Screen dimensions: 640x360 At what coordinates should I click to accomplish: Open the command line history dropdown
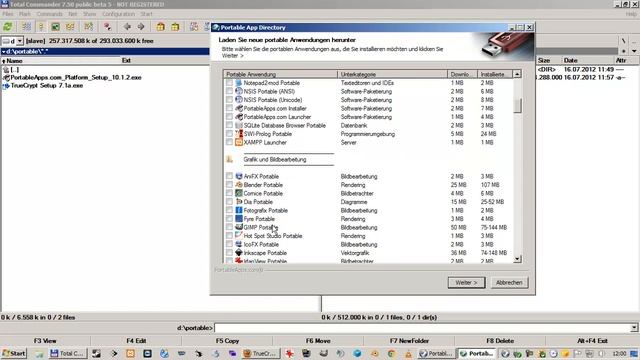click(634, 328)
